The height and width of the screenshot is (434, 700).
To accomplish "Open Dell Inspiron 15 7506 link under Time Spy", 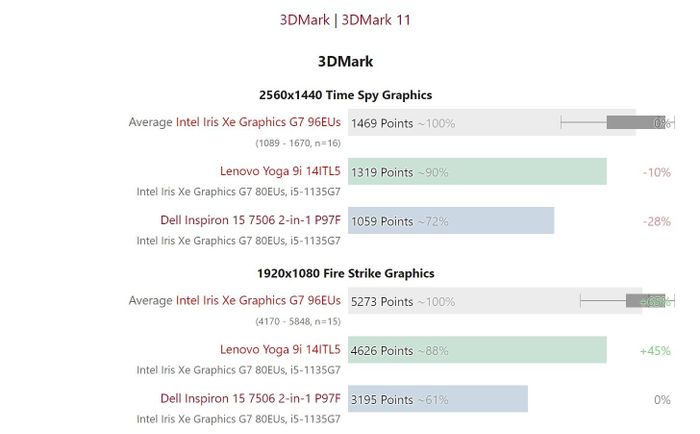I will click(x=250, y=220).
